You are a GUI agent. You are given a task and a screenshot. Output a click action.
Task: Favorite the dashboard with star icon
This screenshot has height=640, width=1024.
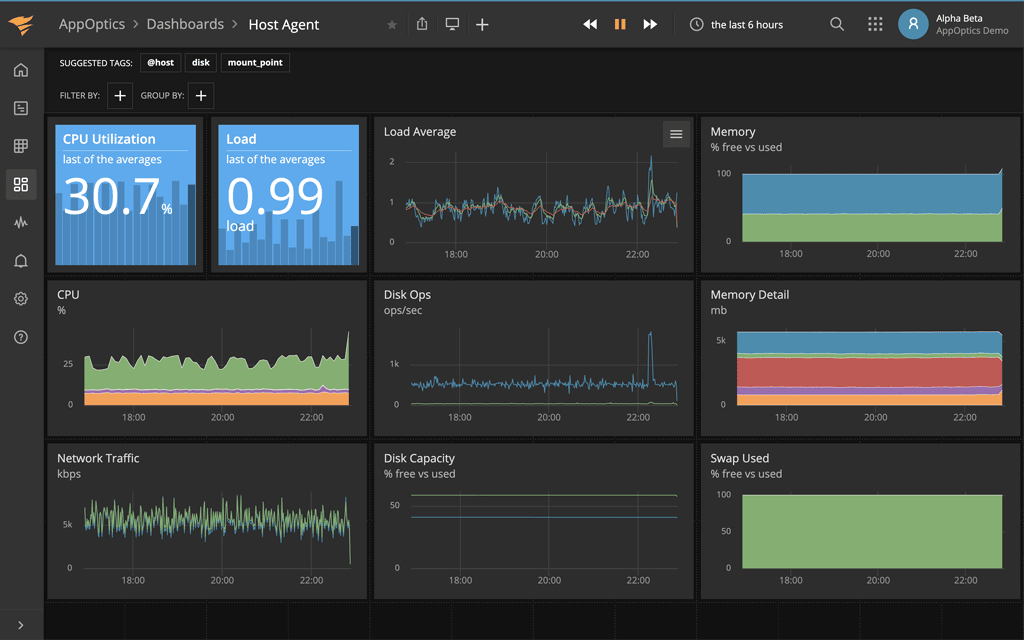(x=392, y=25)
